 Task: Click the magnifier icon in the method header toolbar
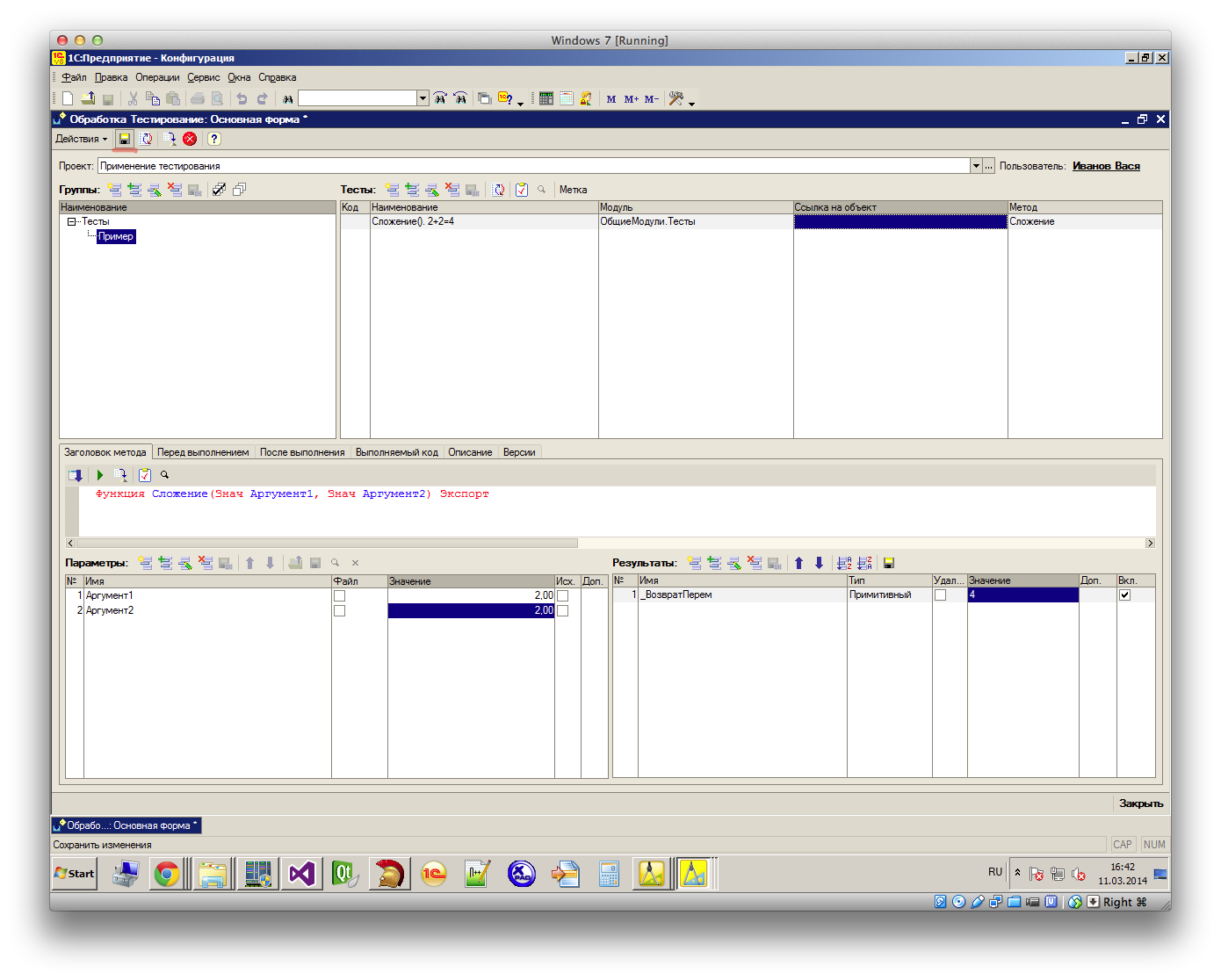tap(164, 475)
